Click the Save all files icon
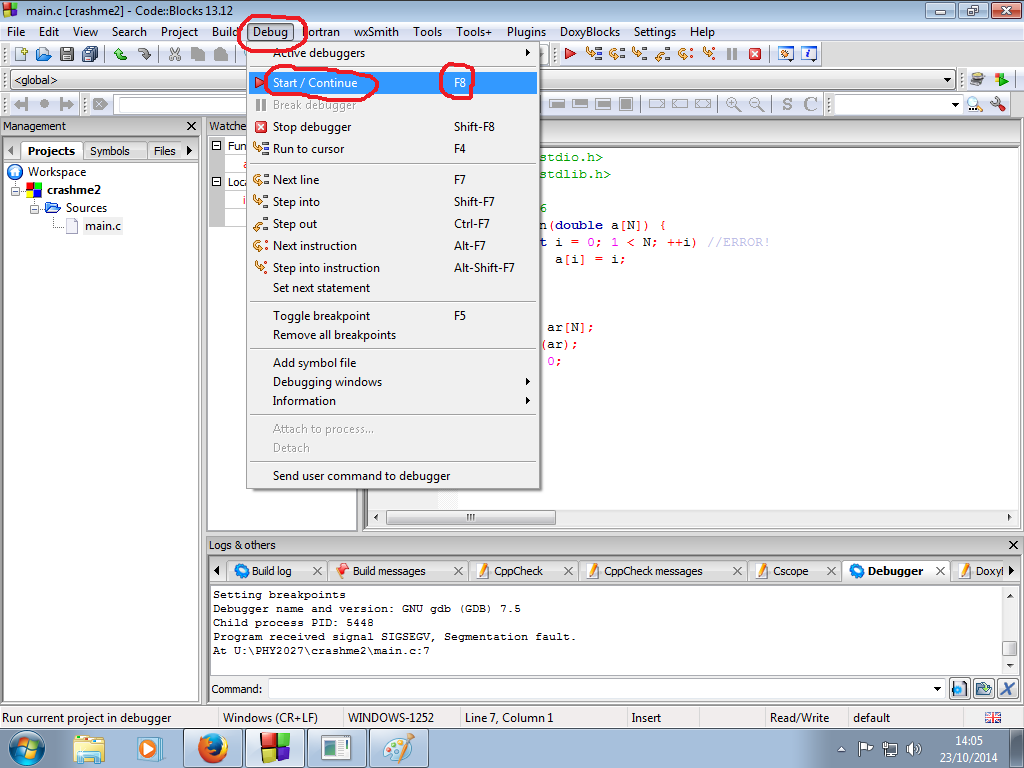1024x768 pixels. tap(90, 54)
